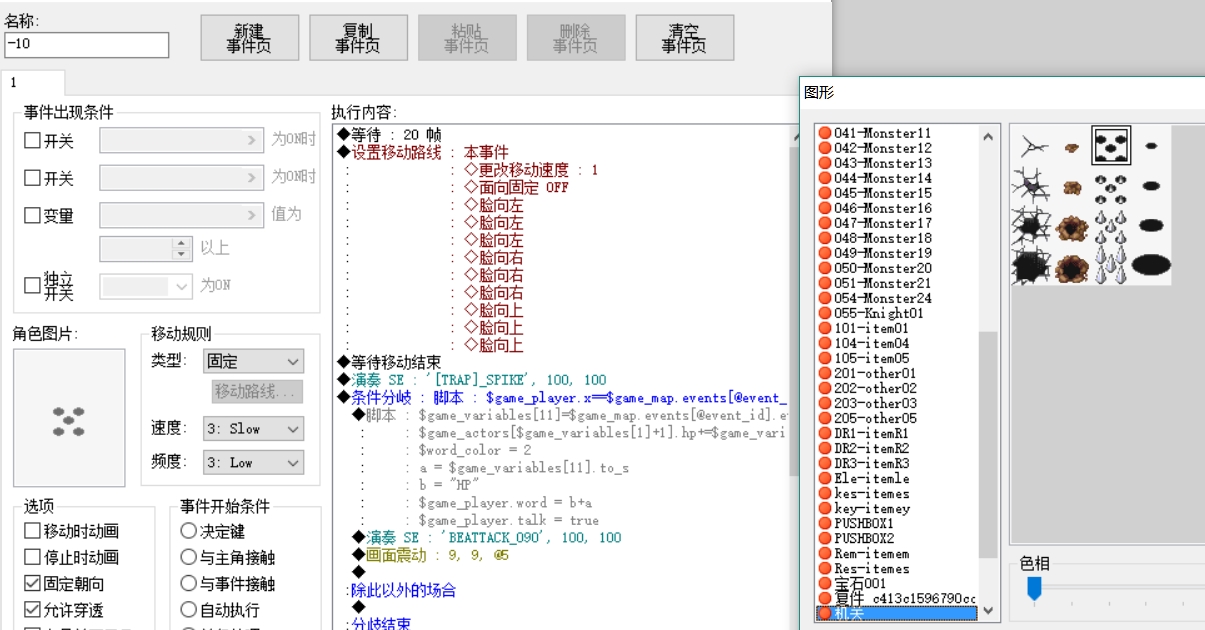Select the orange icon beside 041-Monster11
Screen dimensions: 1205x630
point(825,133)
